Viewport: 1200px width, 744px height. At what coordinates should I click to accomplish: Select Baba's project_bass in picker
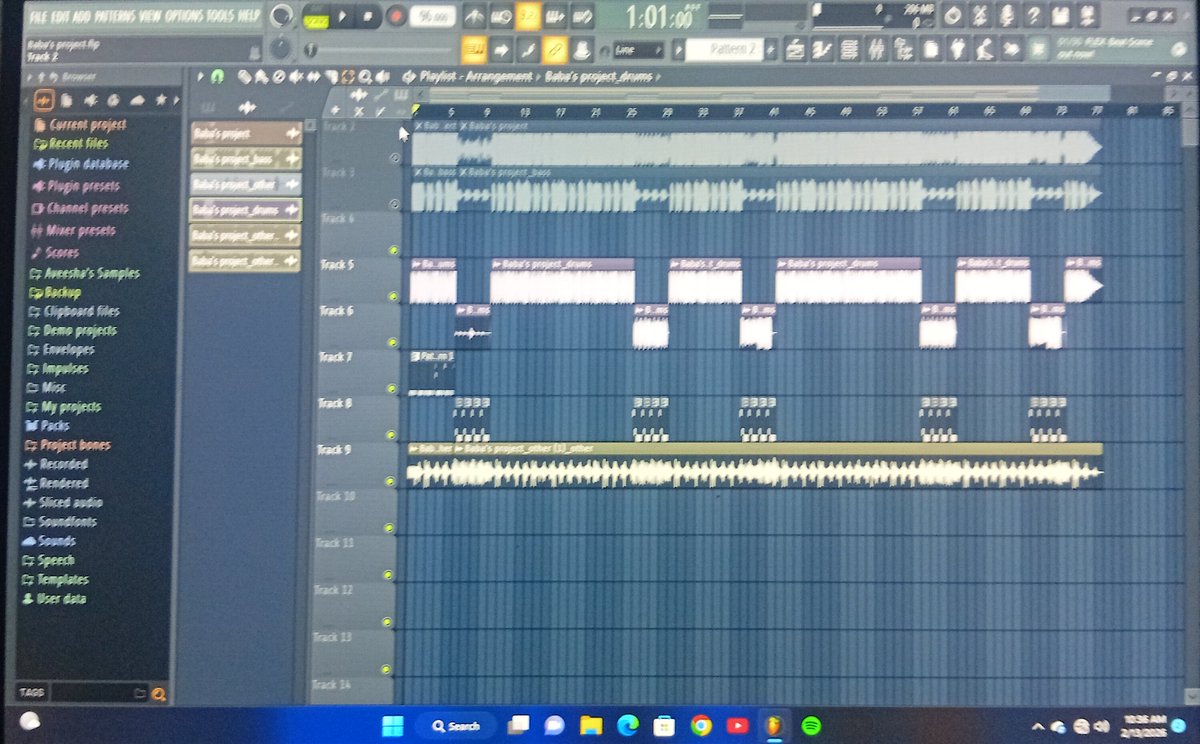[x=245, y=158]
